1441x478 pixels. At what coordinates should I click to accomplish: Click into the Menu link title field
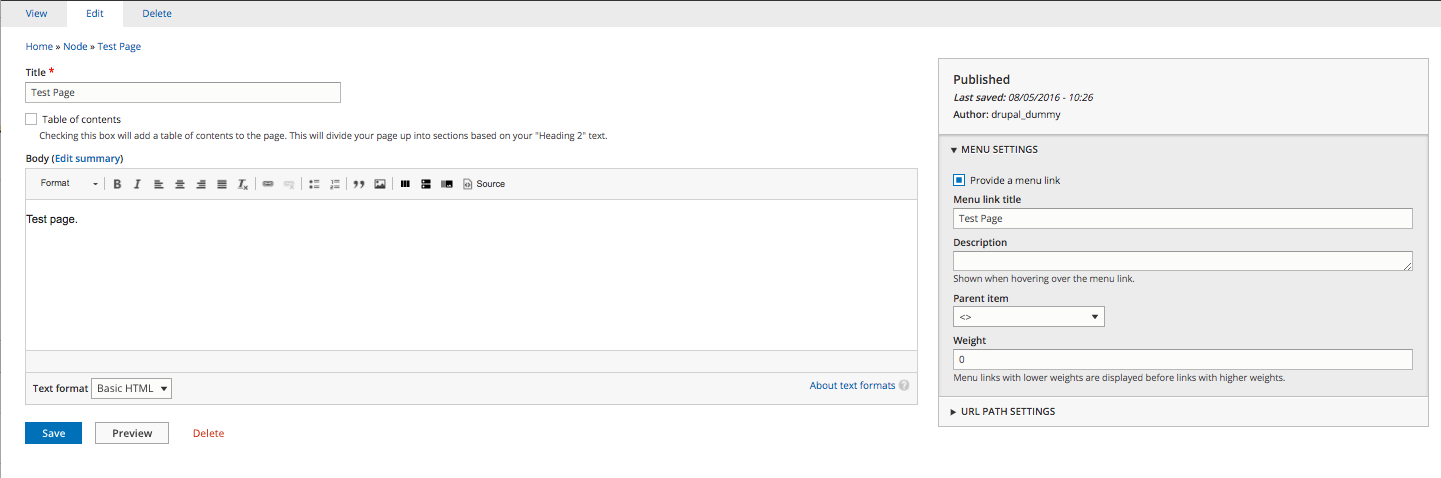point(1182,218)
